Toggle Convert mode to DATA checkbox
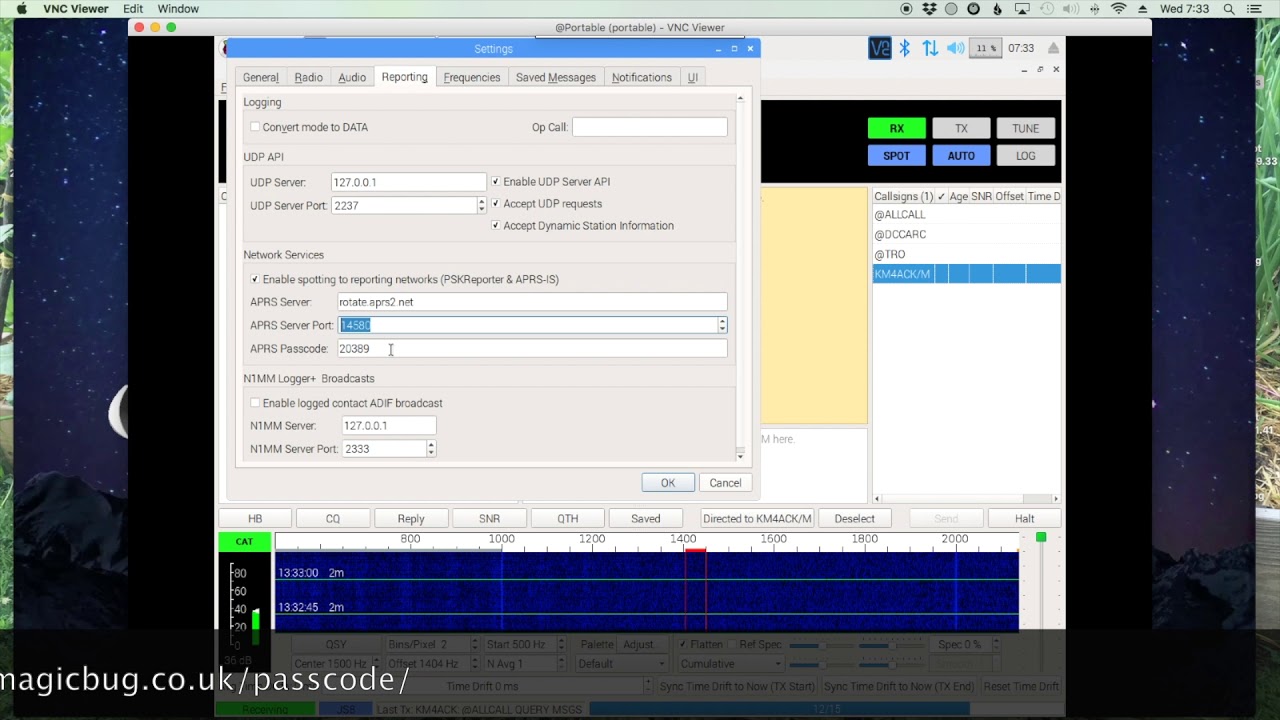 [255, 127]
